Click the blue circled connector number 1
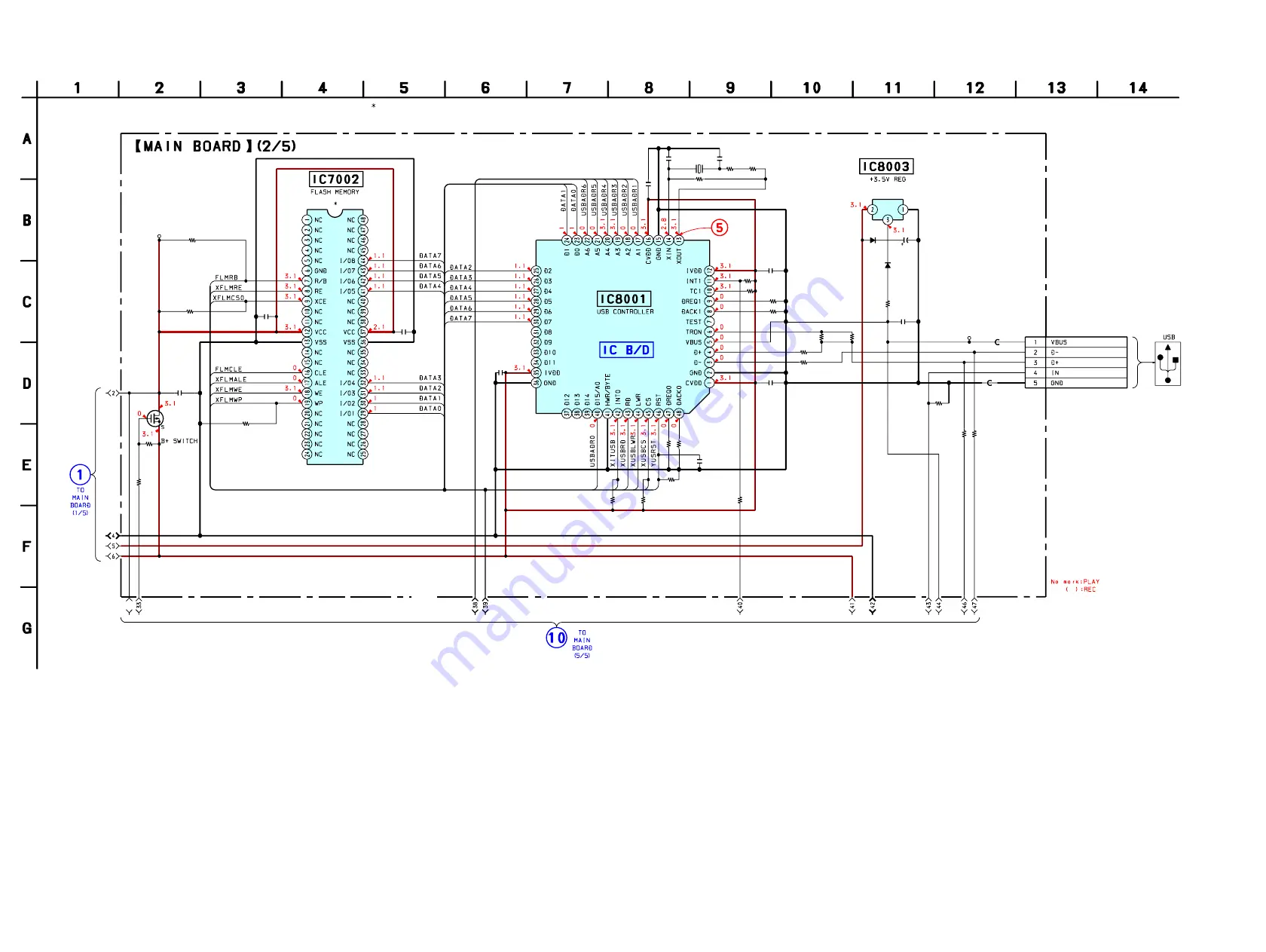Image resolution: width=1266 pixels, height=952 pixels. [x=80, y=475]
